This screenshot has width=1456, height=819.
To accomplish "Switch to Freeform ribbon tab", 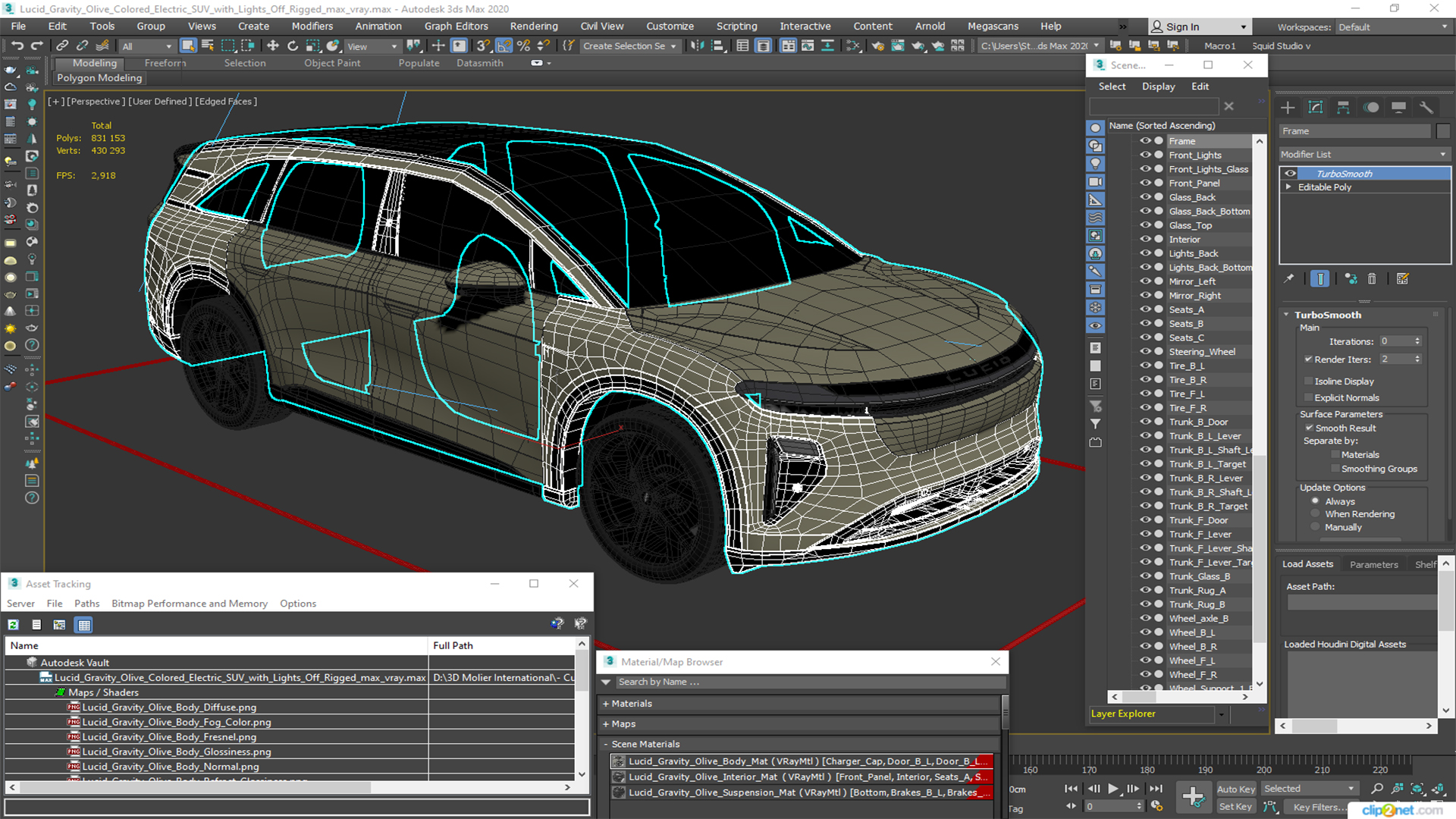I will pyautogui.click(x=165, y=63).
